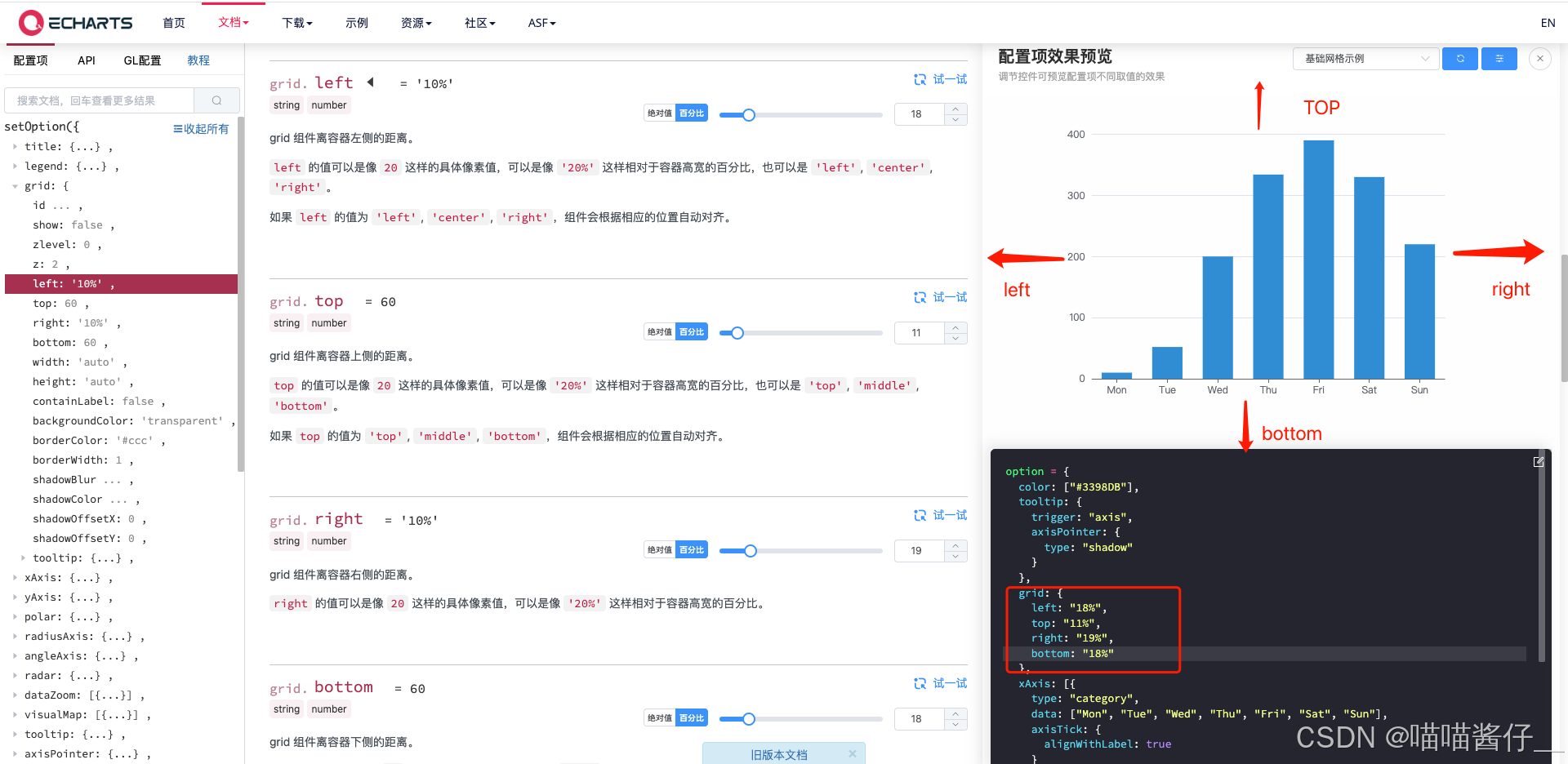Viewport: 1568px width, 764px height.
Task: Click 收起所有 collapse all link
Action: [x=201, y=129]
